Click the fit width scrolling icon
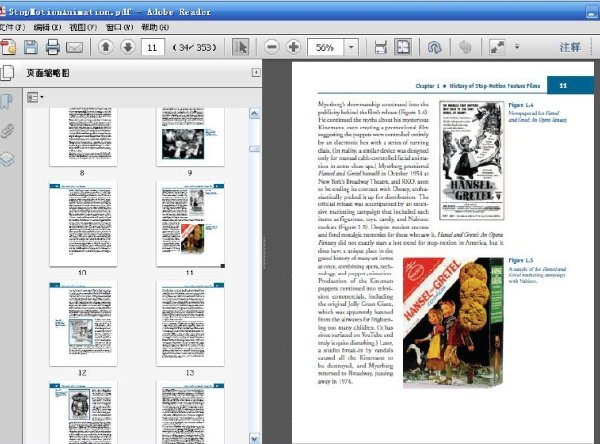 point(380,47)
